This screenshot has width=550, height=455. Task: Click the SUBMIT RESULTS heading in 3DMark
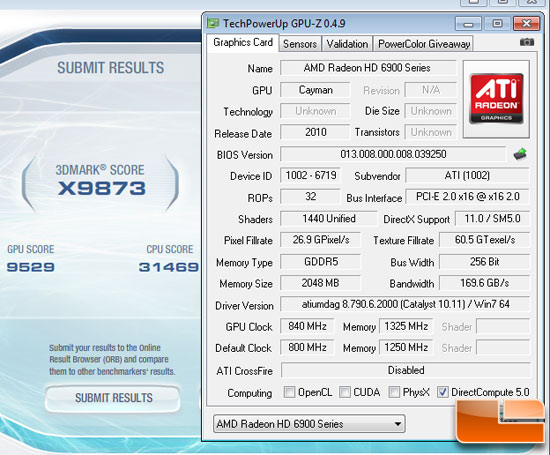[110, 68]
